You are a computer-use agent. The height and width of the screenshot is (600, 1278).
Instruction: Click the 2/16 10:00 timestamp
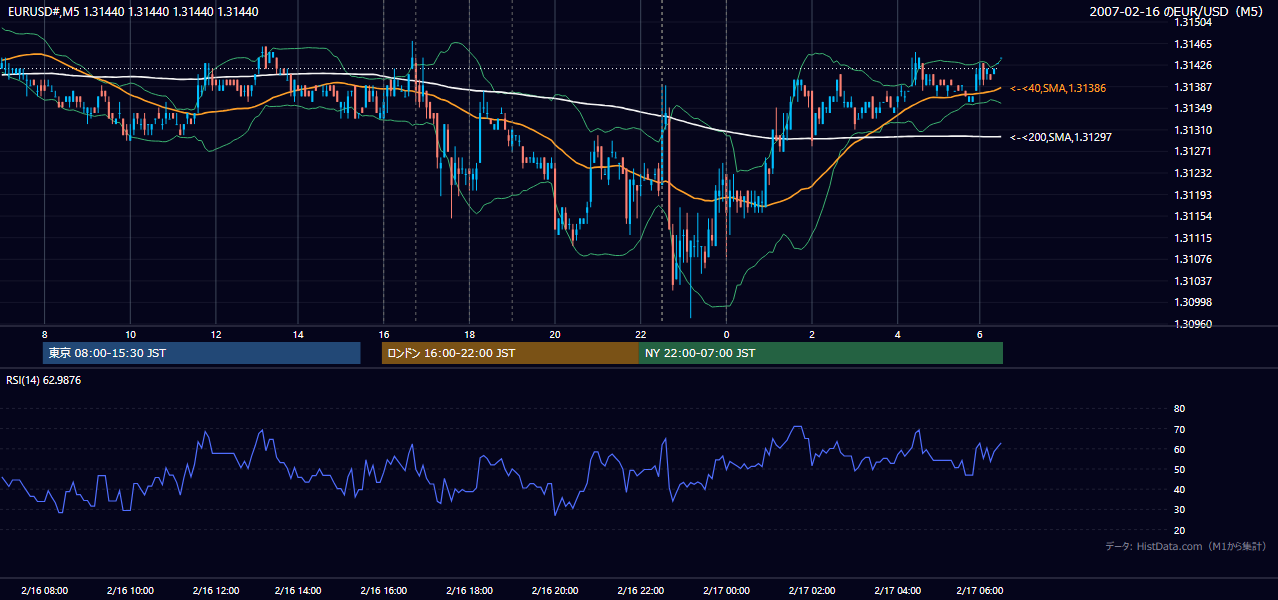pos(129,590)
